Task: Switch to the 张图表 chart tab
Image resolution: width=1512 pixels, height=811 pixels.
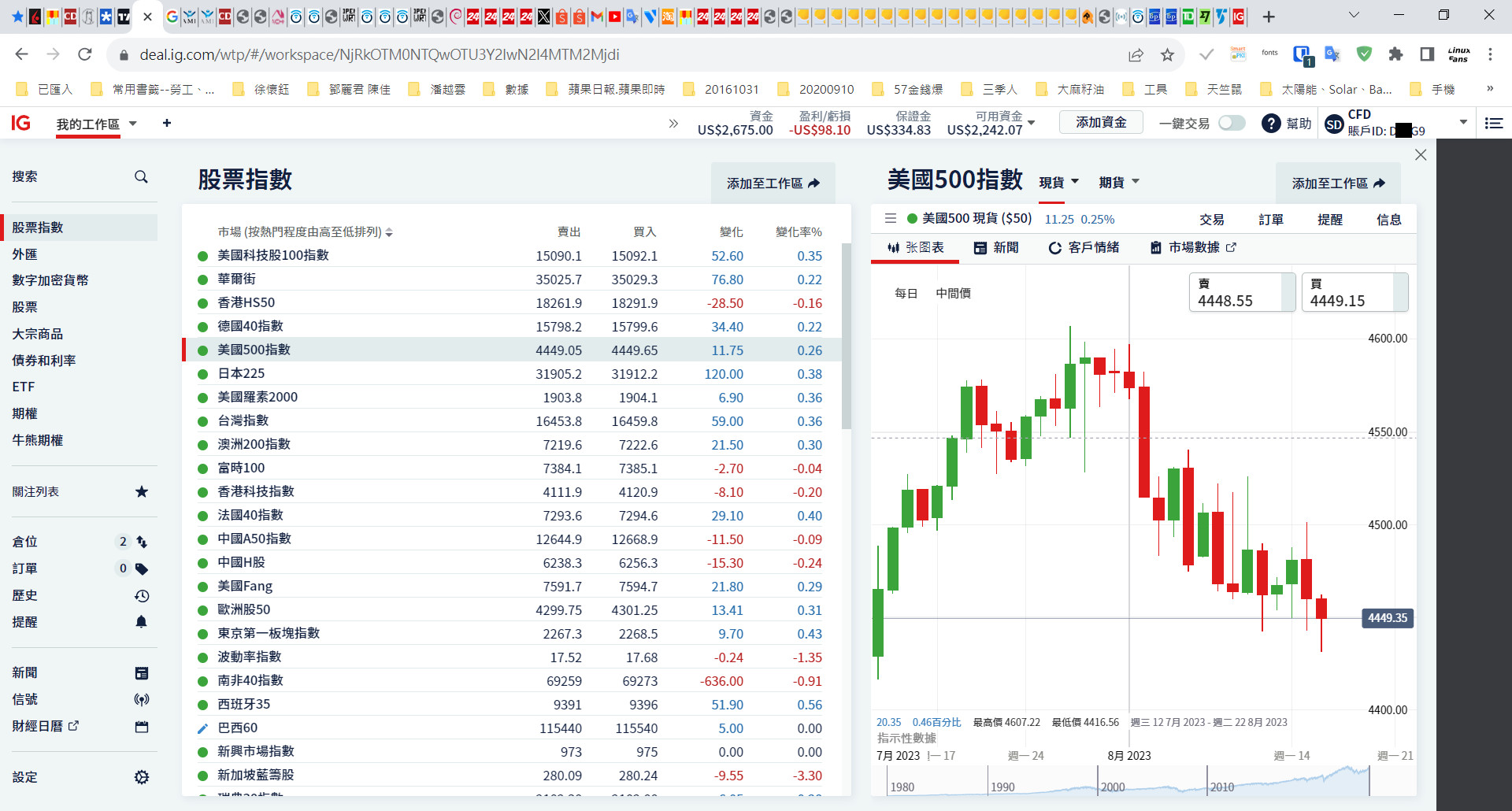Action: pyautogui.click(x=915, y=248)
